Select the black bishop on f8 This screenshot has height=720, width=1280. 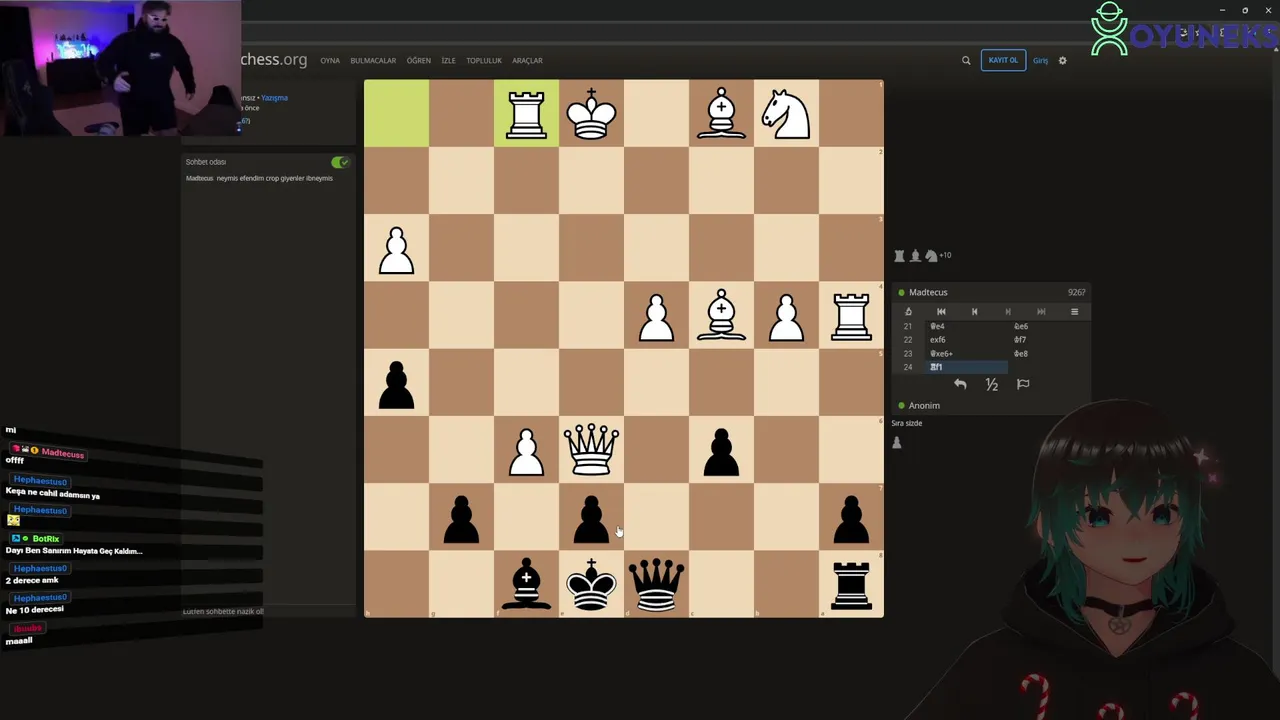(x=526, y=583)
